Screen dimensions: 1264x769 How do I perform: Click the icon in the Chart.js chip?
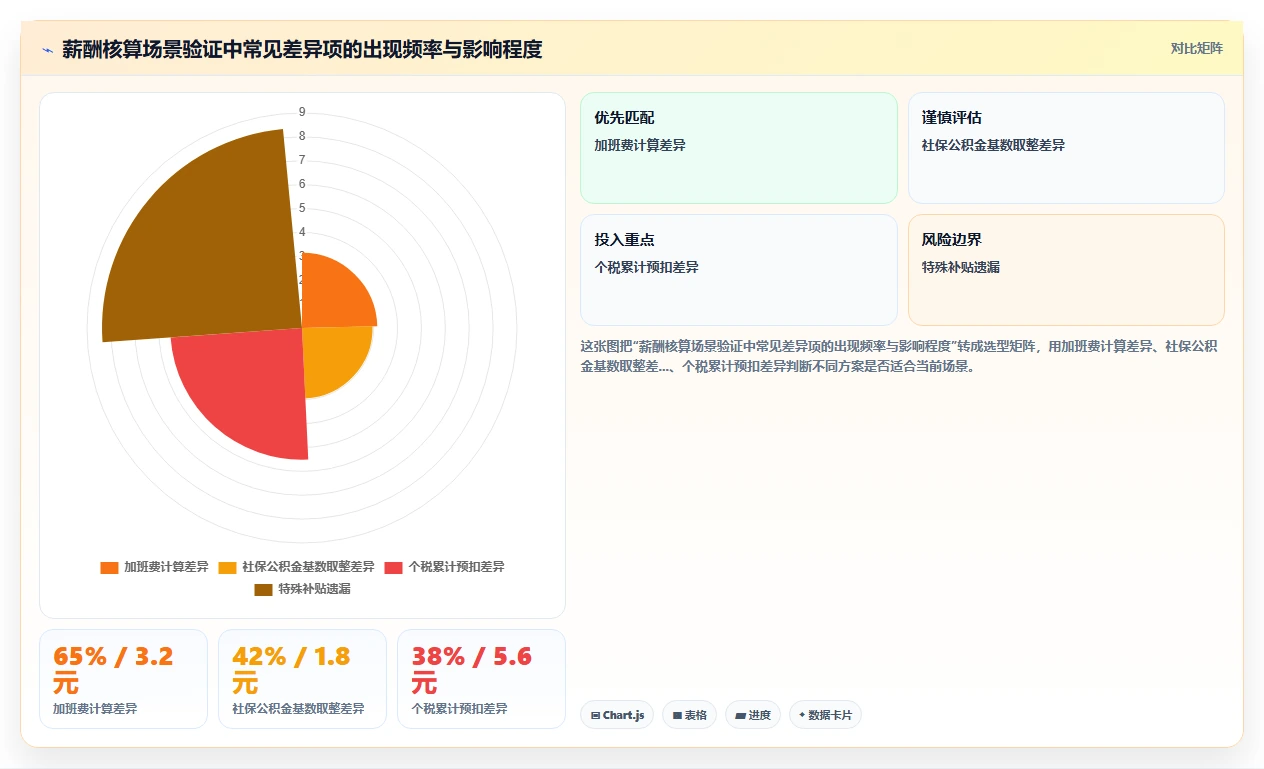tap(595, 716)
